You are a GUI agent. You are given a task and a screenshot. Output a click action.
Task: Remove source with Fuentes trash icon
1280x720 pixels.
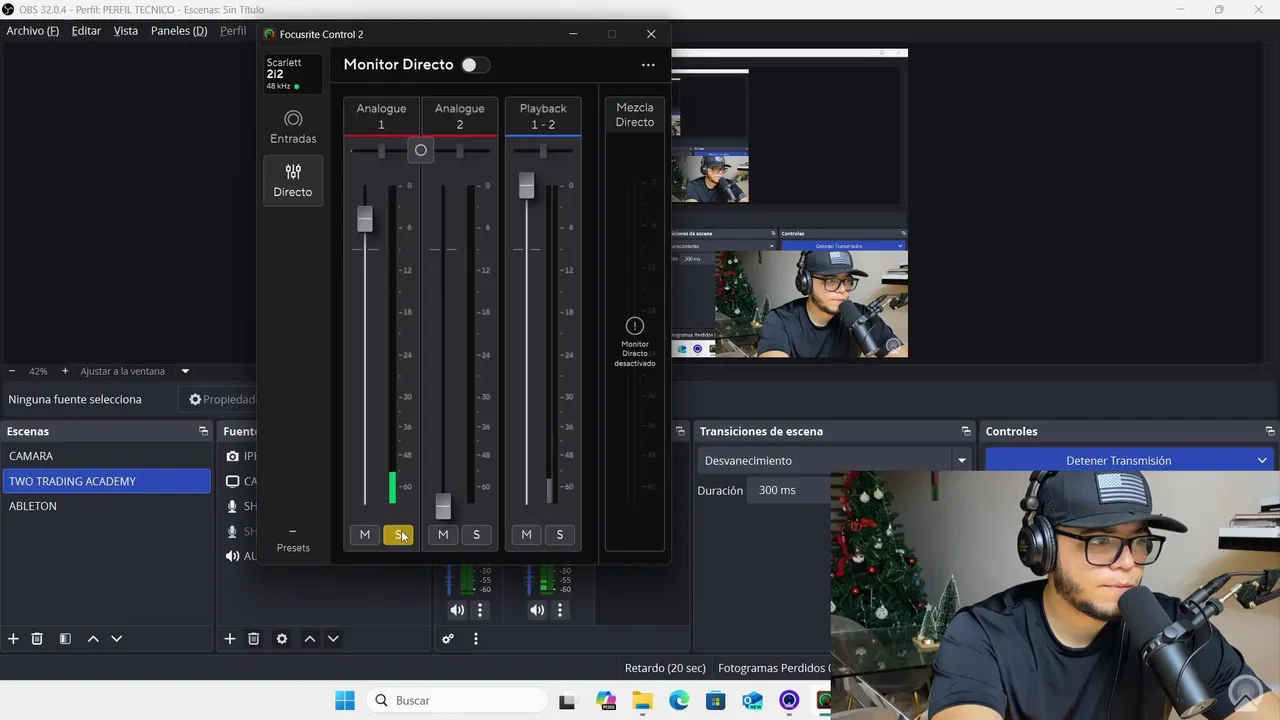[x=254, y=639]
